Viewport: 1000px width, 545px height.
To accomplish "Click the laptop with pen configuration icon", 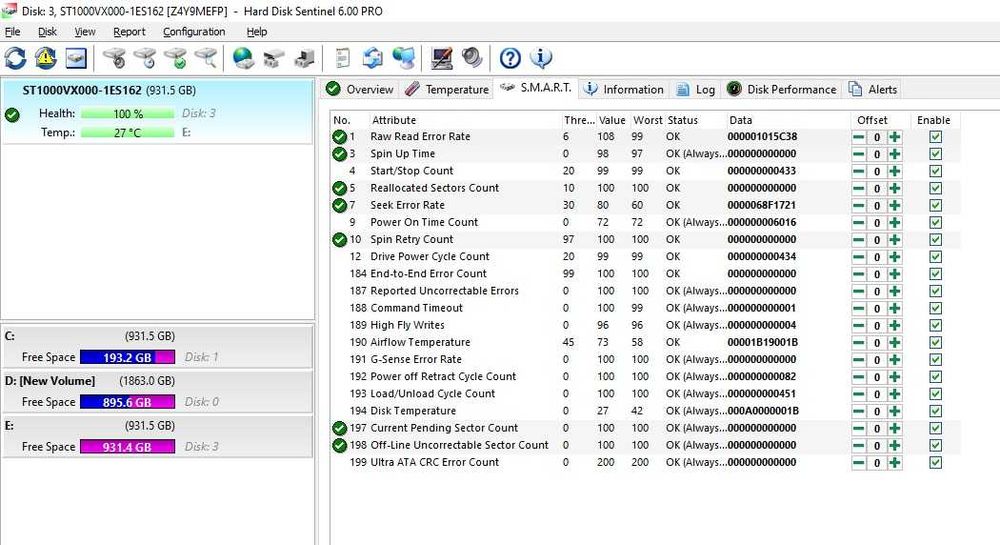I will (x=441, y=58).
